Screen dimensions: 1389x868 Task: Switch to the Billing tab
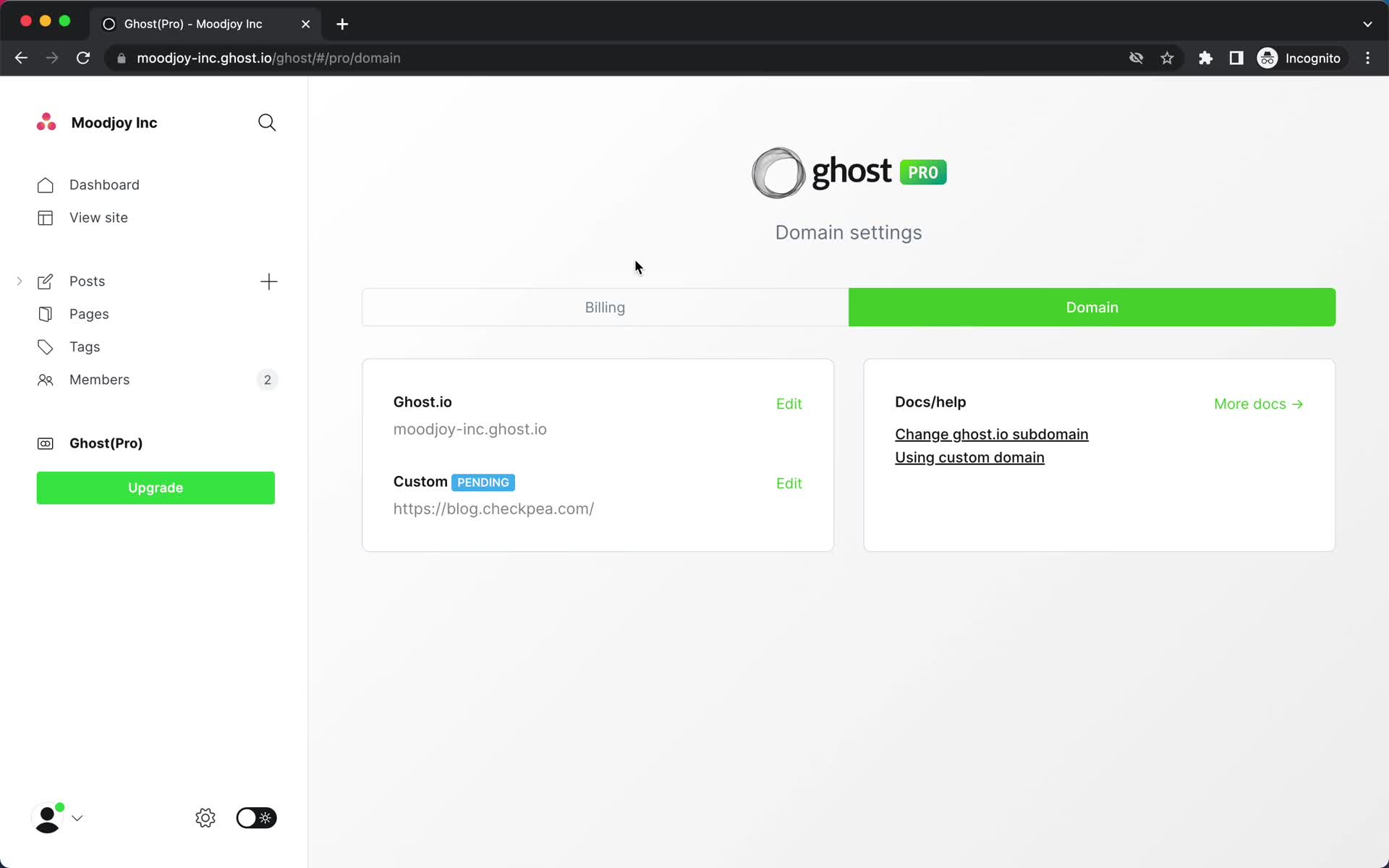605,307
